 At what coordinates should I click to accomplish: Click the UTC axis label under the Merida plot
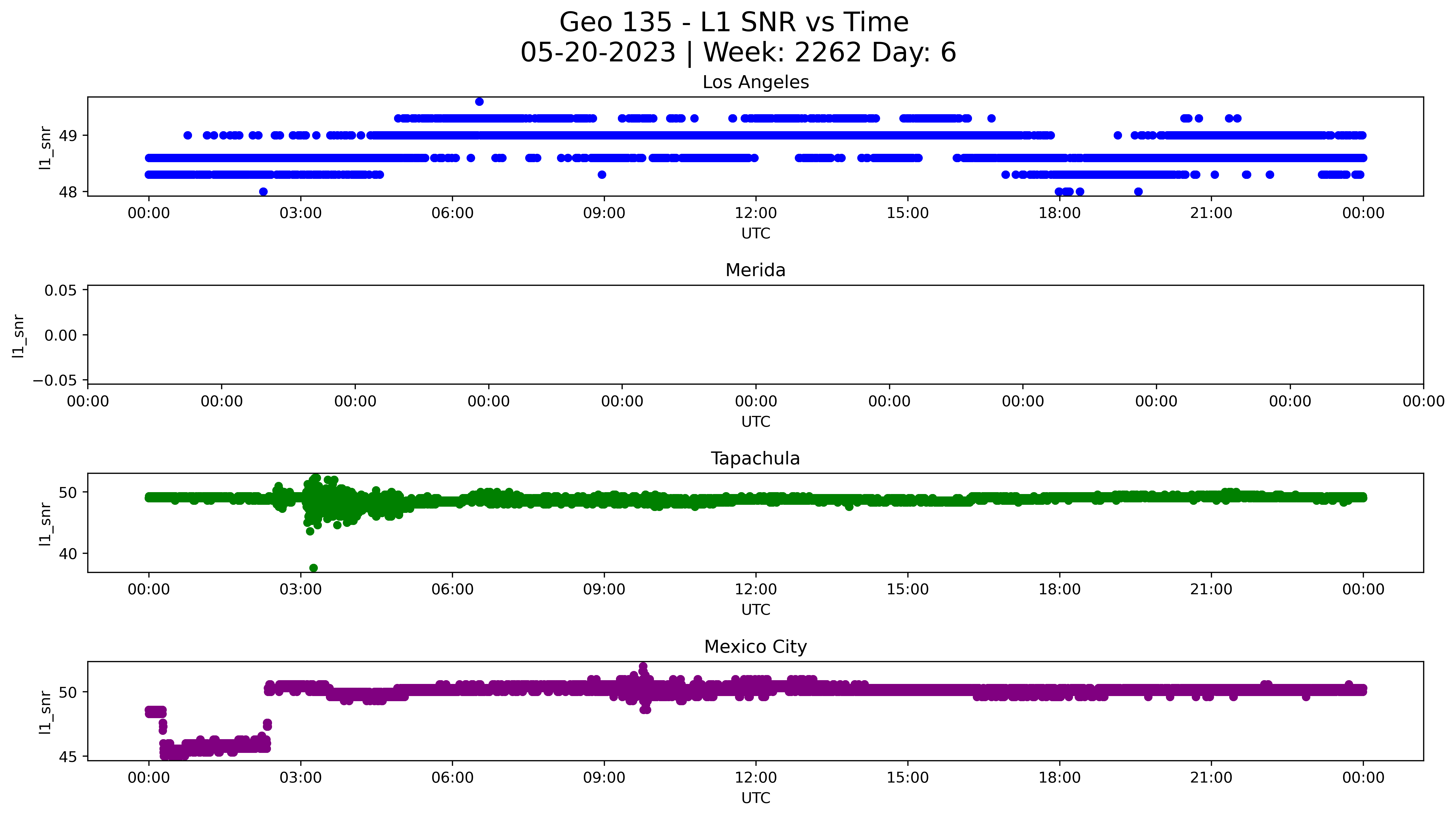click(756, 422)
